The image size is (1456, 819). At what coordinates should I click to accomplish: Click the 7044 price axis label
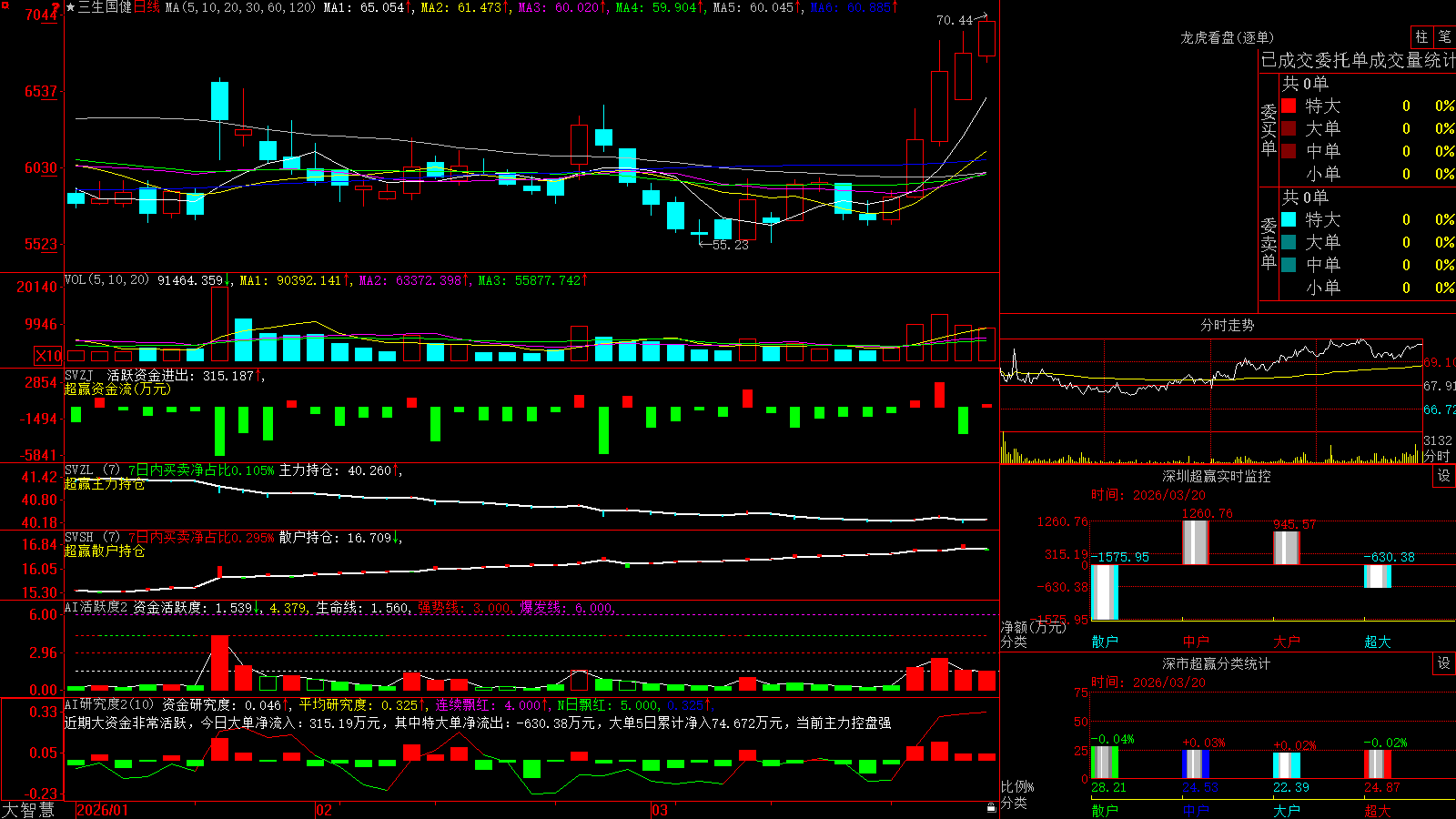pyautogui.click(x=41, y=15)
